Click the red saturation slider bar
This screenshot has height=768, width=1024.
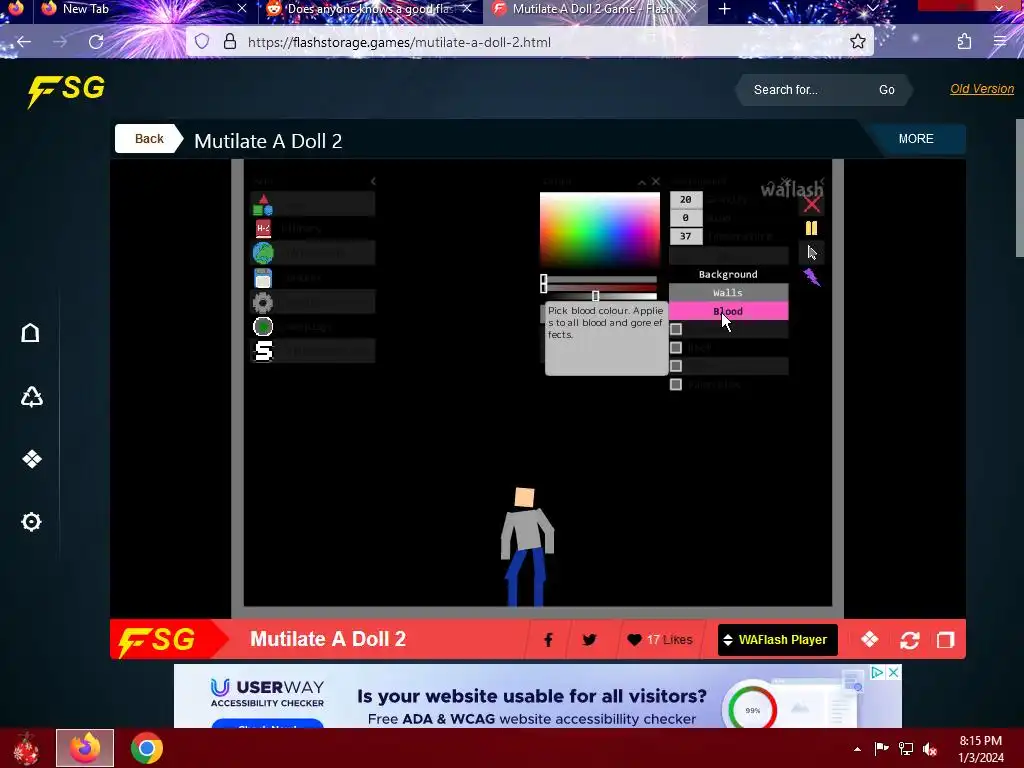coord(600,287)
